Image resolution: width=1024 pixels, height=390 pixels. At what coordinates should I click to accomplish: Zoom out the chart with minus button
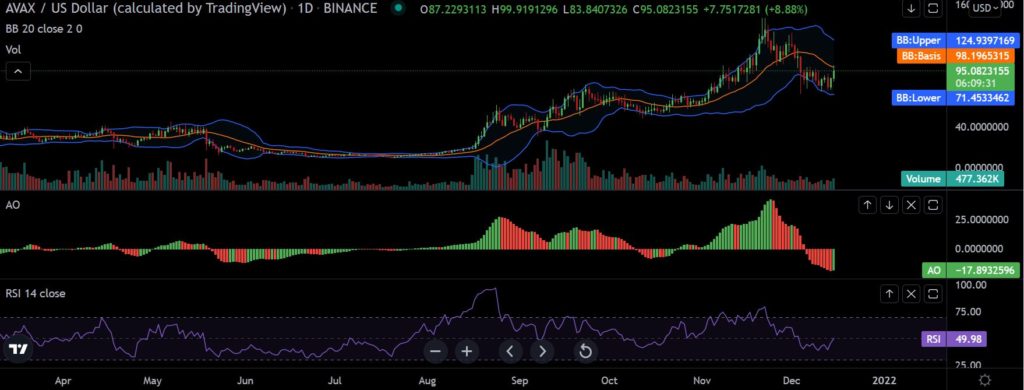pos(435,351)
